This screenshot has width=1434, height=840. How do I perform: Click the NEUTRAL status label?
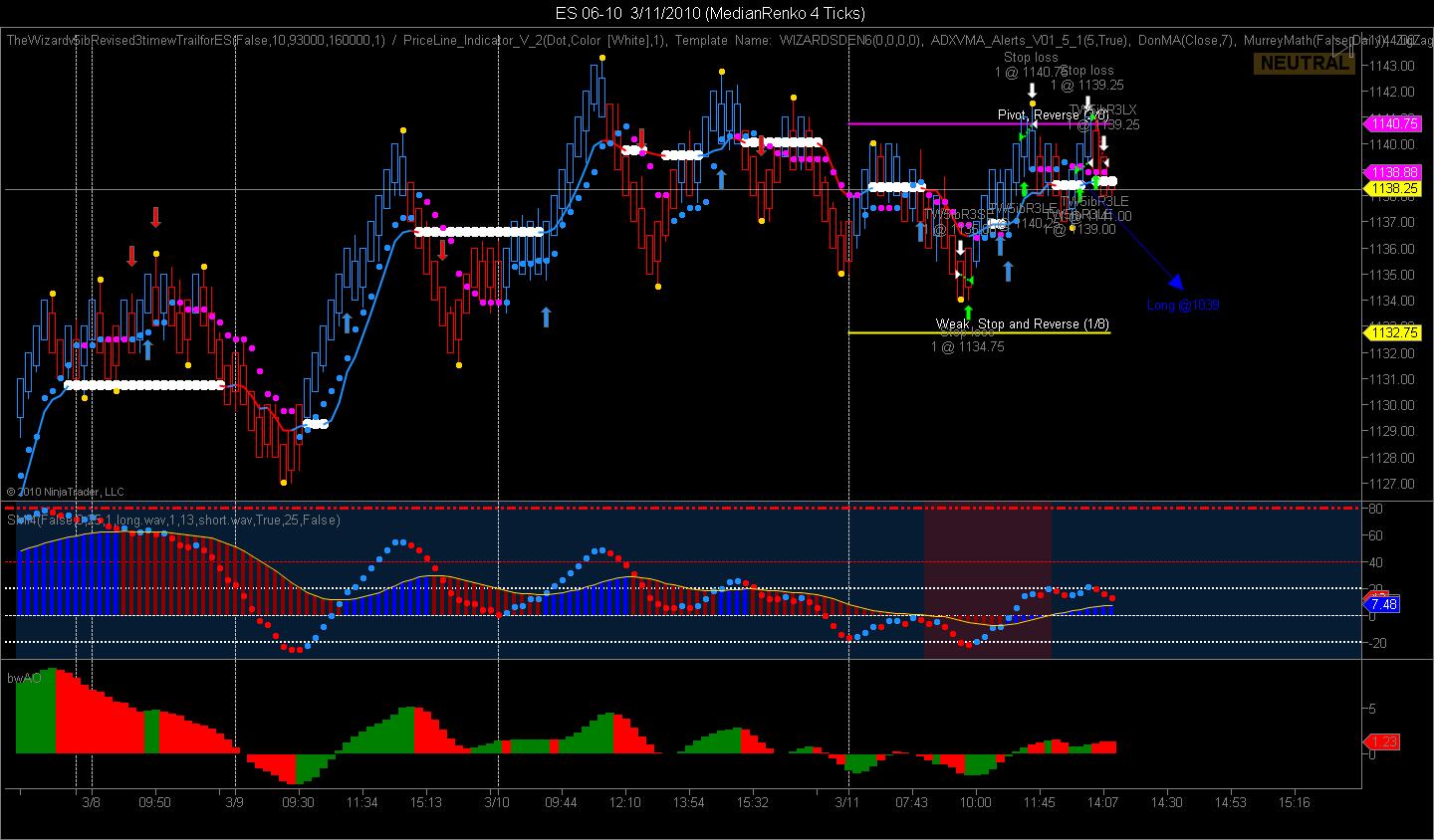coord(1304,63)
